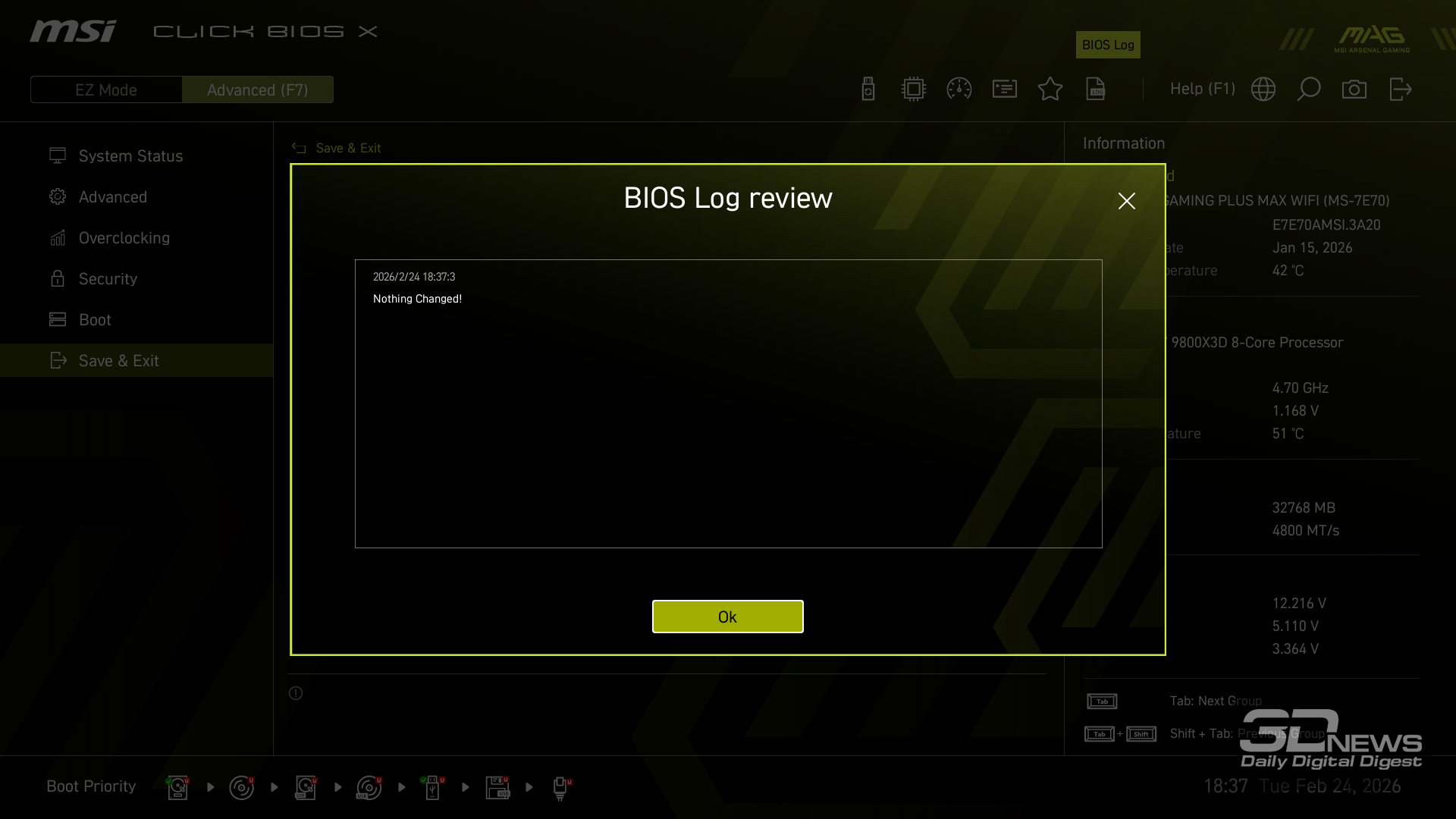
Task: Select the network boot priority device
Action: pos(560,787)
